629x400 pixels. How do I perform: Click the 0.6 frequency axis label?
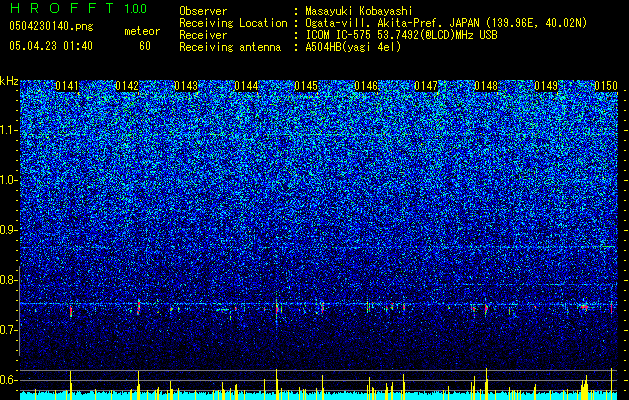point(9,380)
